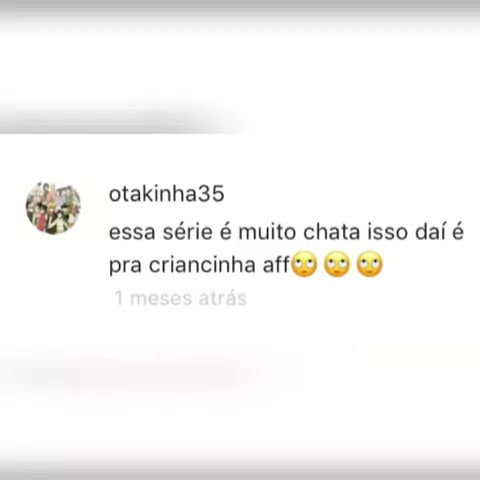This screenshot has height=480, width=480.
Task: Click the last eye-roll emoji
Action: (x=370, y=265)
